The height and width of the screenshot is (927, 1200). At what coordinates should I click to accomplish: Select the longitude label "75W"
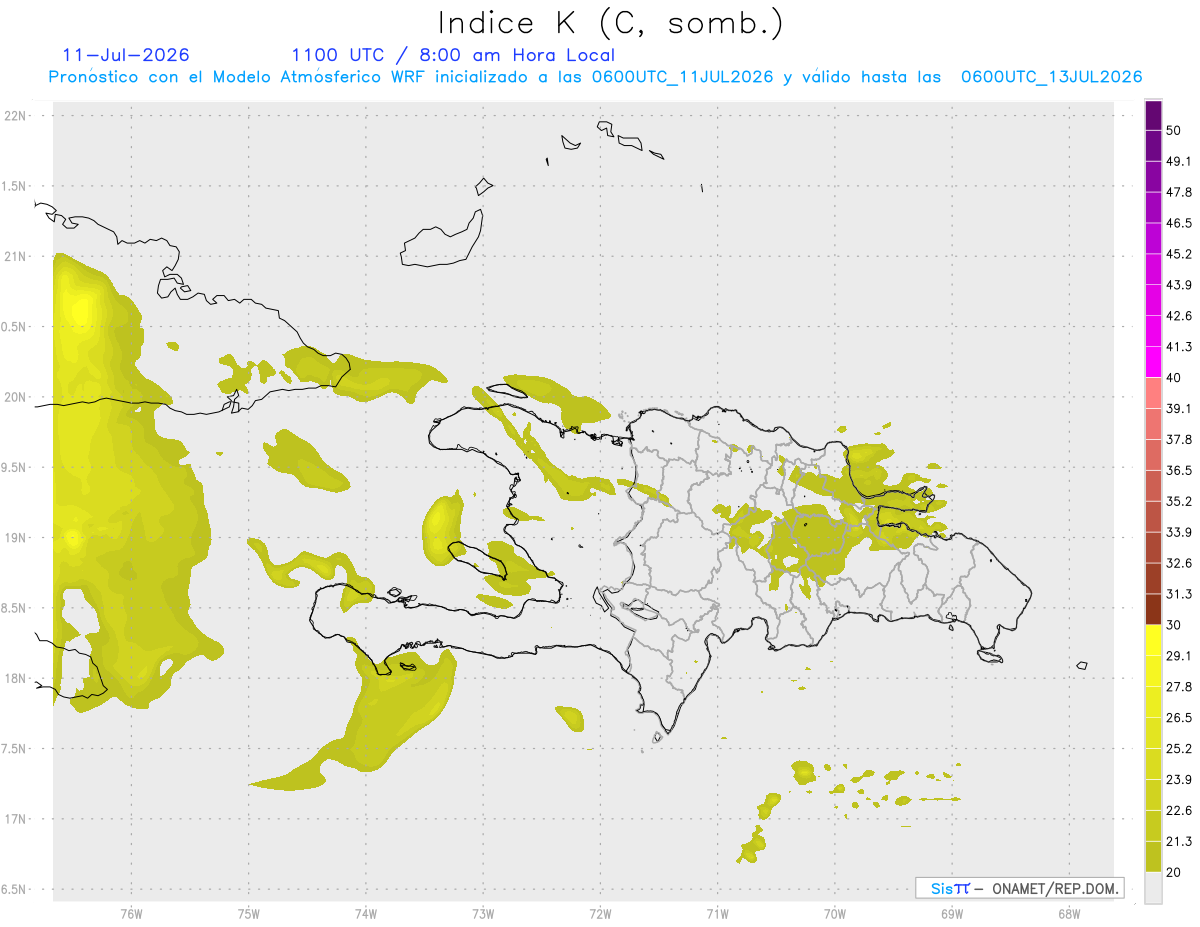coord(249,914)
